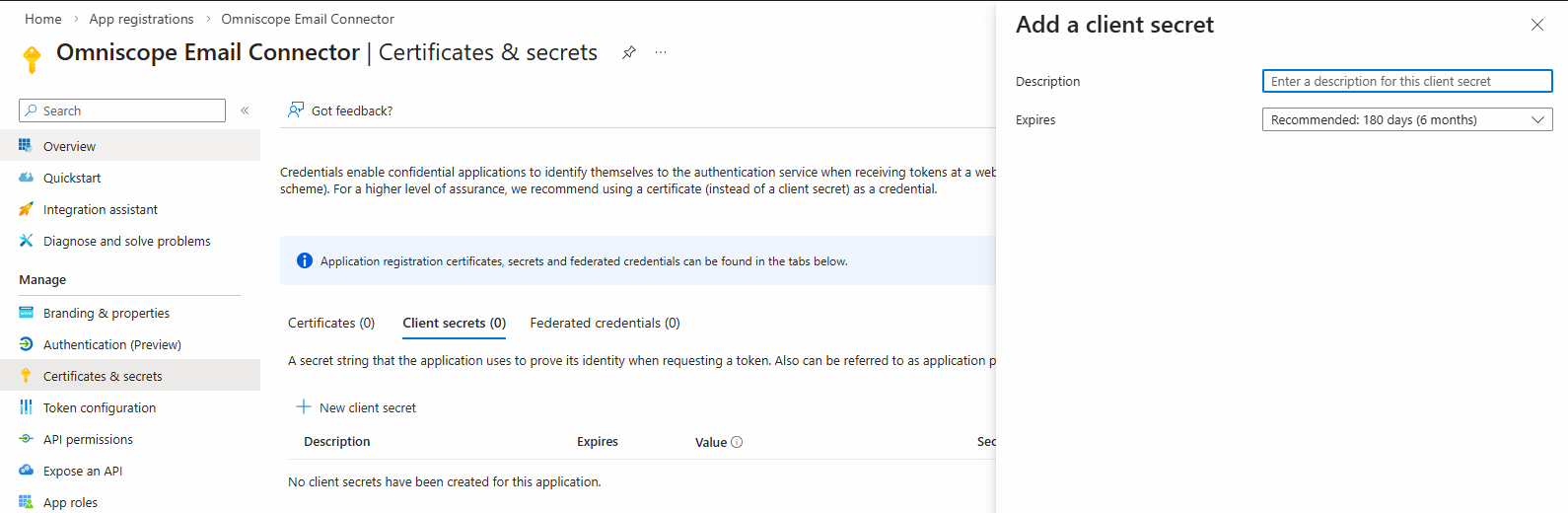Open Overview in the sidebar menu
This screenshot has width=1568, height=513.
130,146
